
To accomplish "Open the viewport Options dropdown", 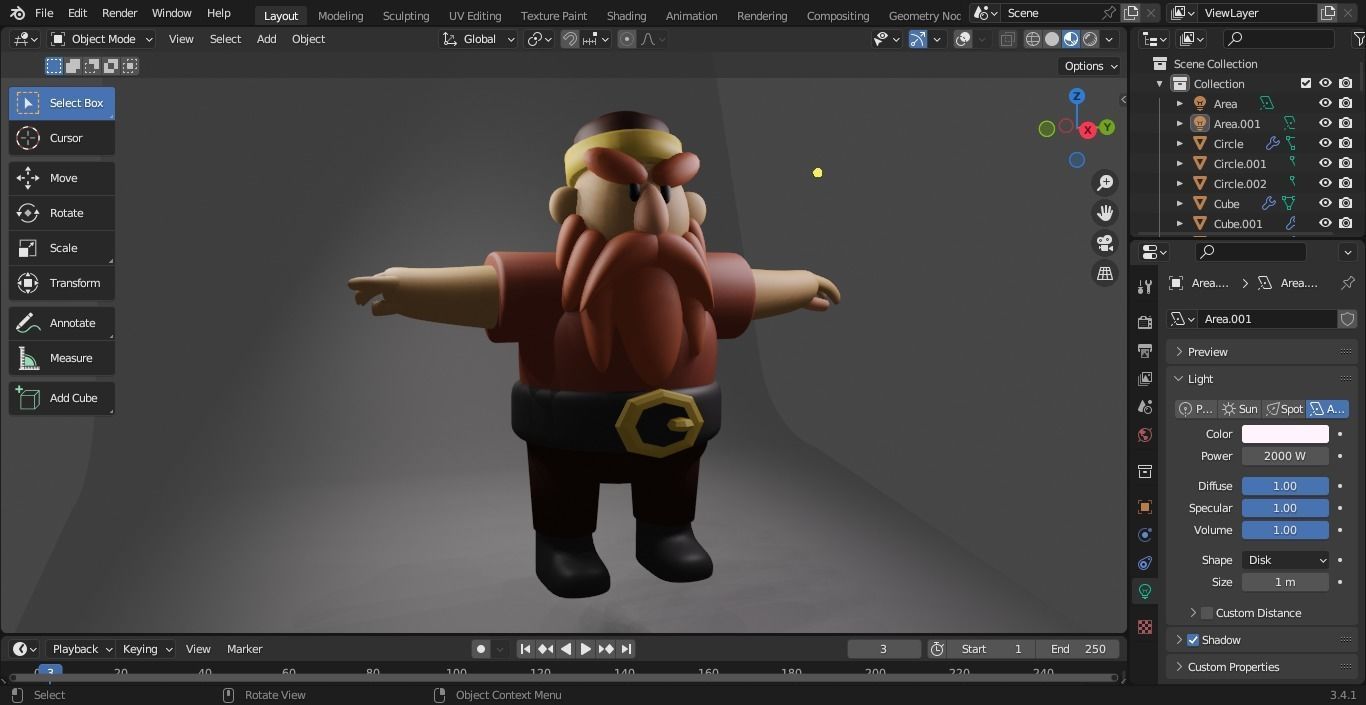I will click(x=1090, y=66).
